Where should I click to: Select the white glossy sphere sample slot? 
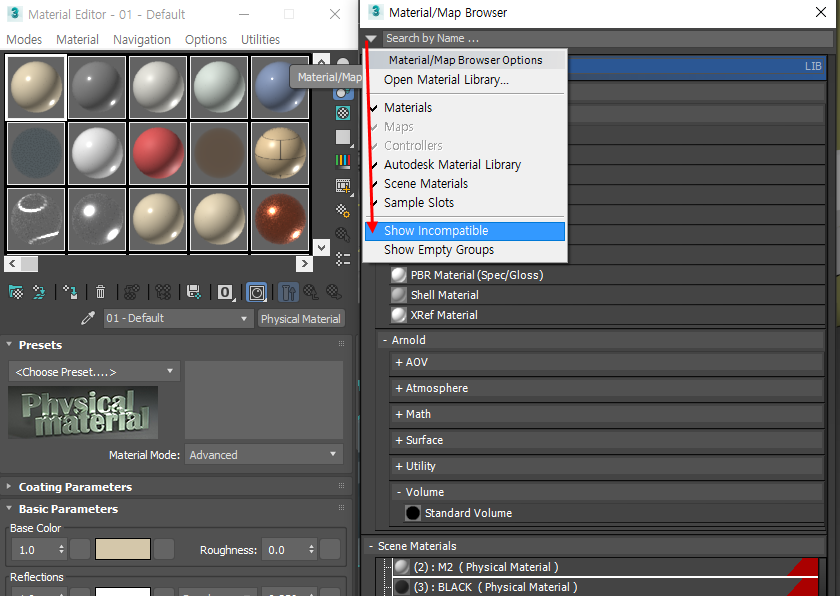coord(97,153)
